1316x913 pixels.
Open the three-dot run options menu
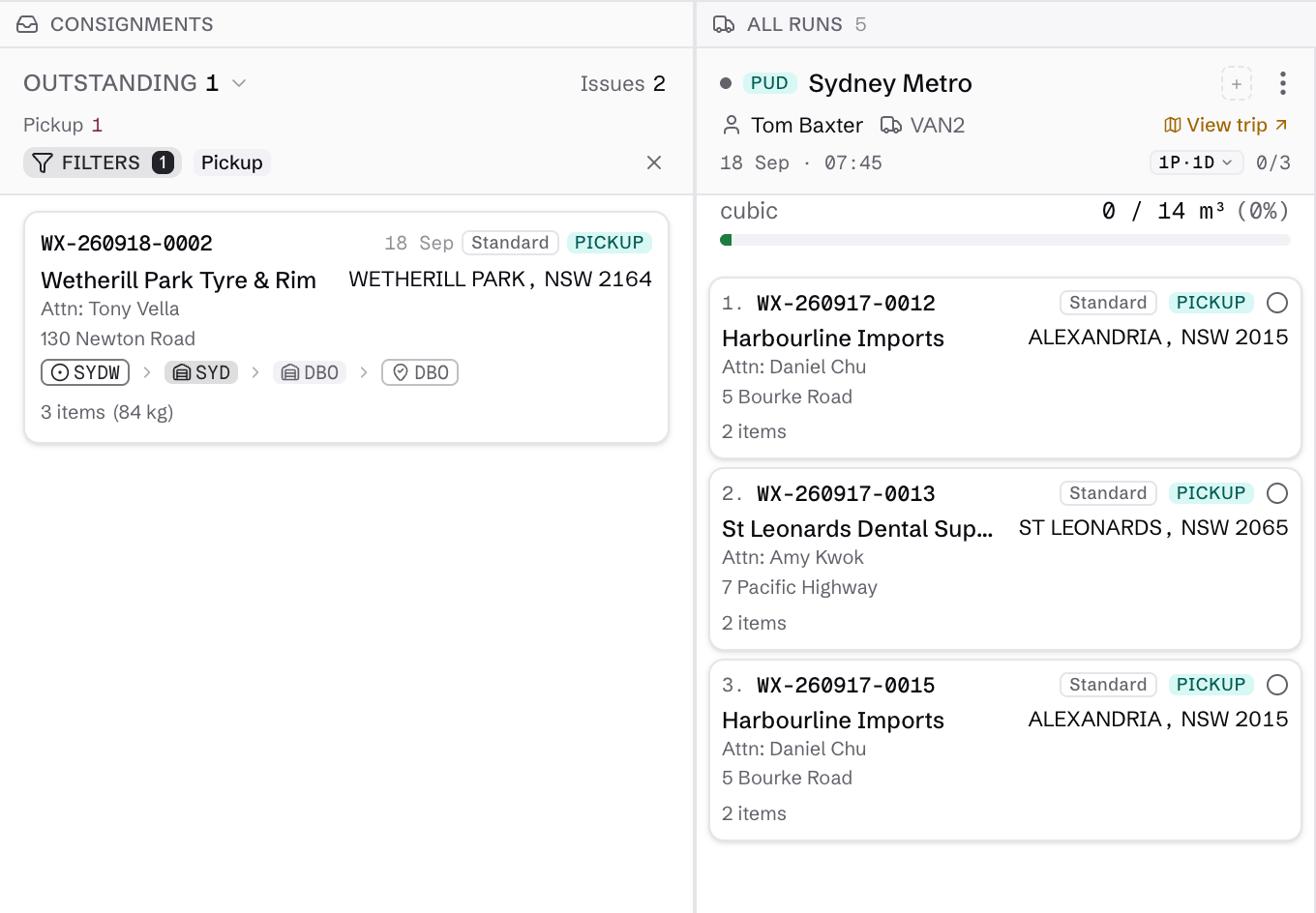point(1283,83)
